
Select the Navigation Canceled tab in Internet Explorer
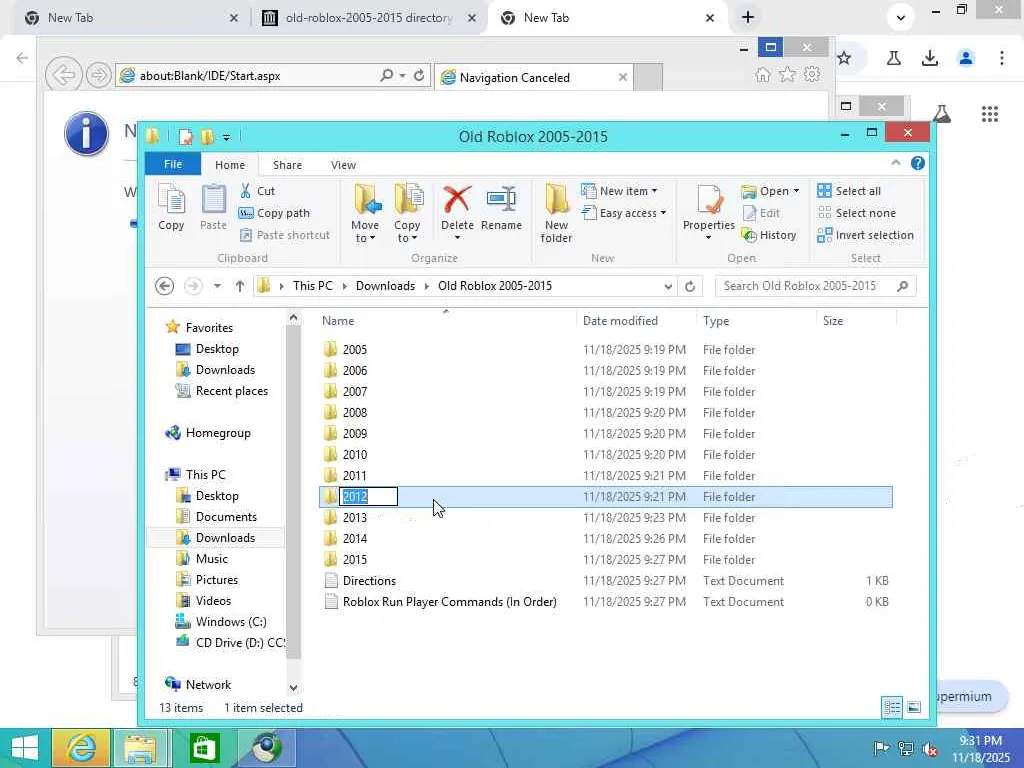tap(534, 78)
